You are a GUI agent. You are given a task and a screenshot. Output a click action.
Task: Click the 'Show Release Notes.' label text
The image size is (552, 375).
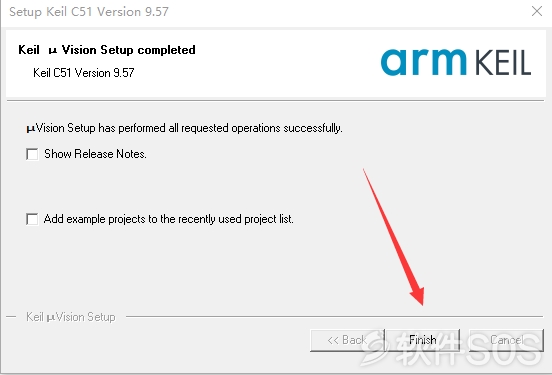click(x=95, y=154)
